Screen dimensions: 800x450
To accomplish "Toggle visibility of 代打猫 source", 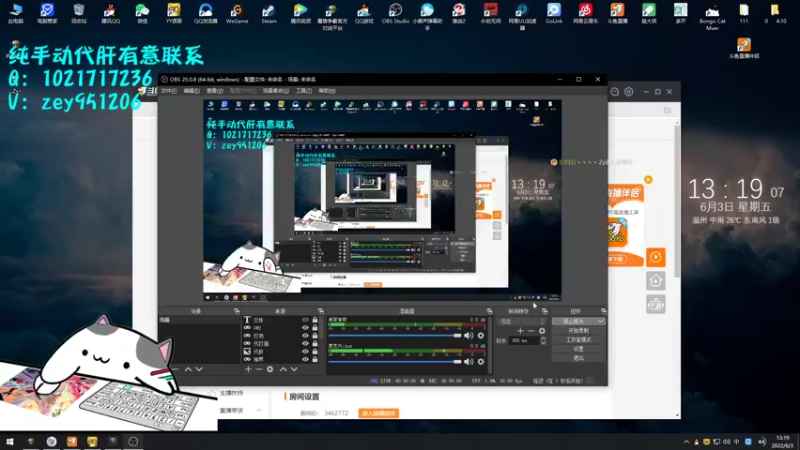I will tap(305, 343).
